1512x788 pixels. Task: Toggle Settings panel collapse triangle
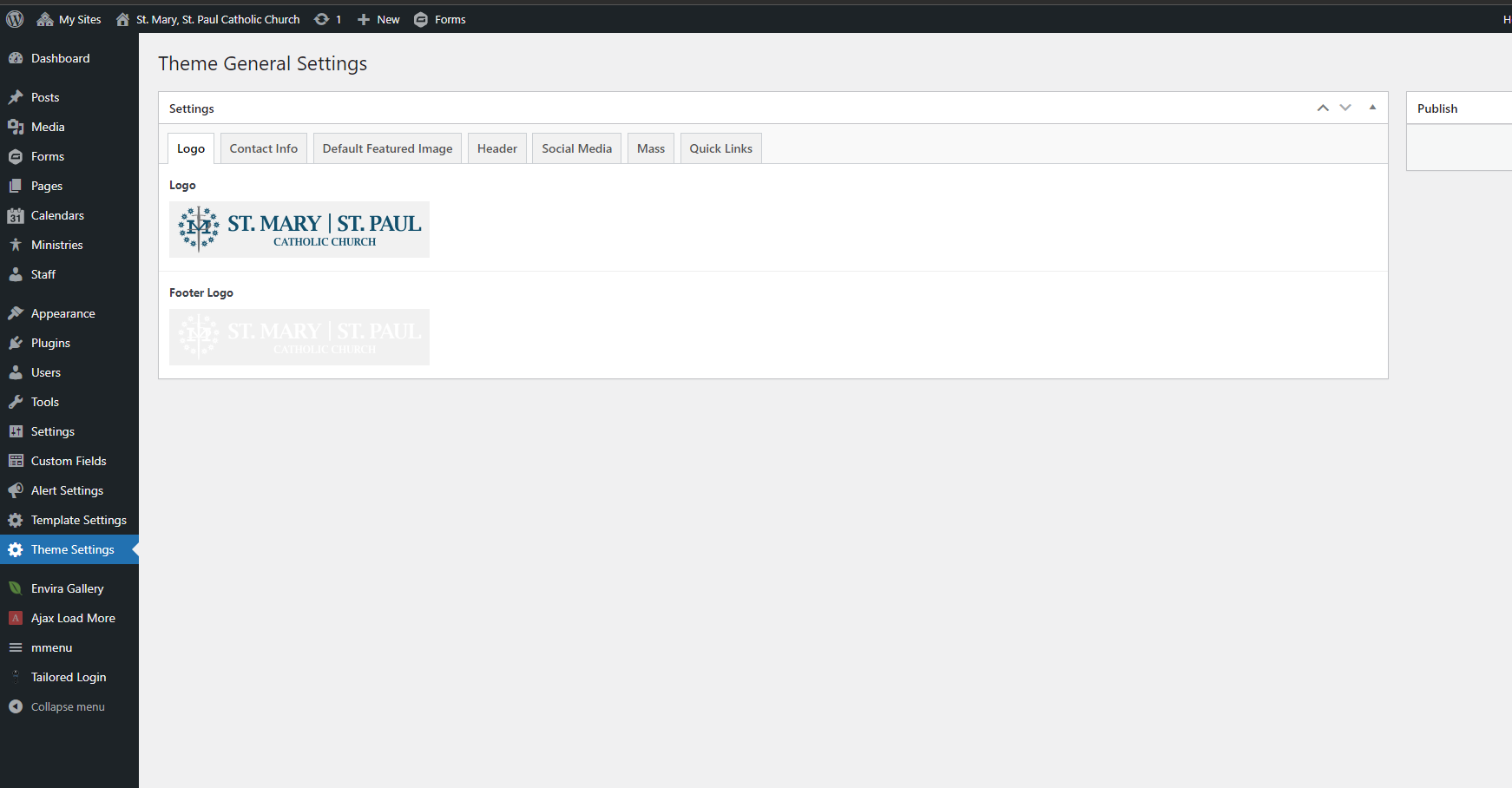[1372, 108]
